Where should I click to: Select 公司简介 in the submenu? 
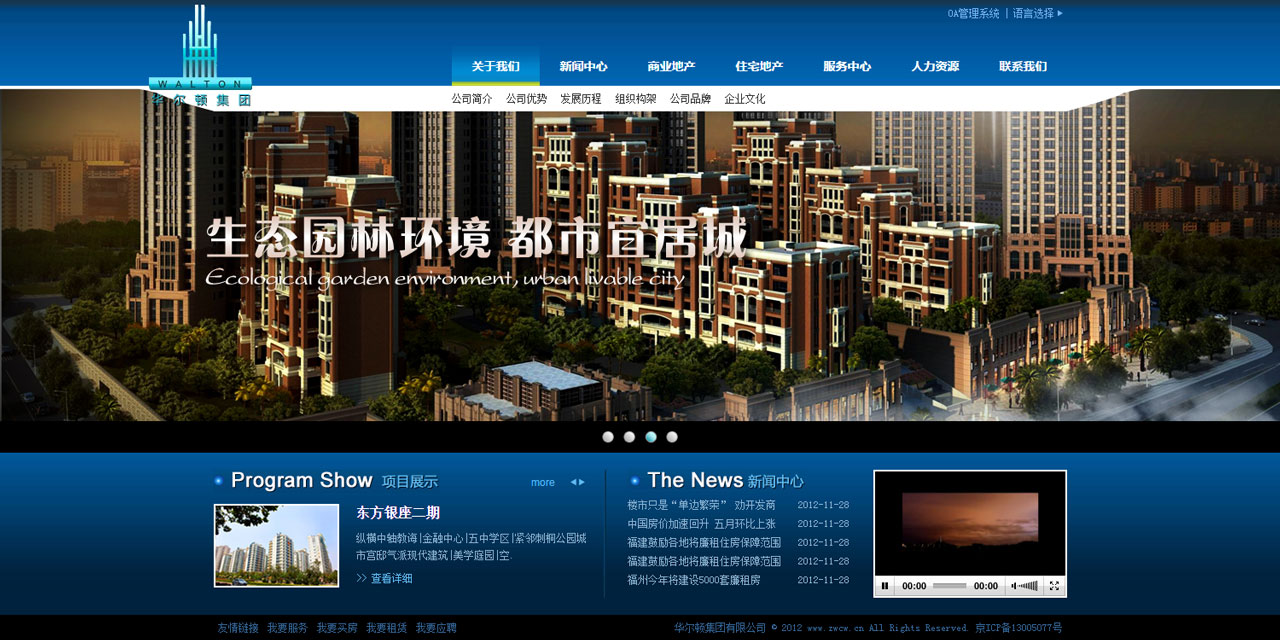pos(472,99)
